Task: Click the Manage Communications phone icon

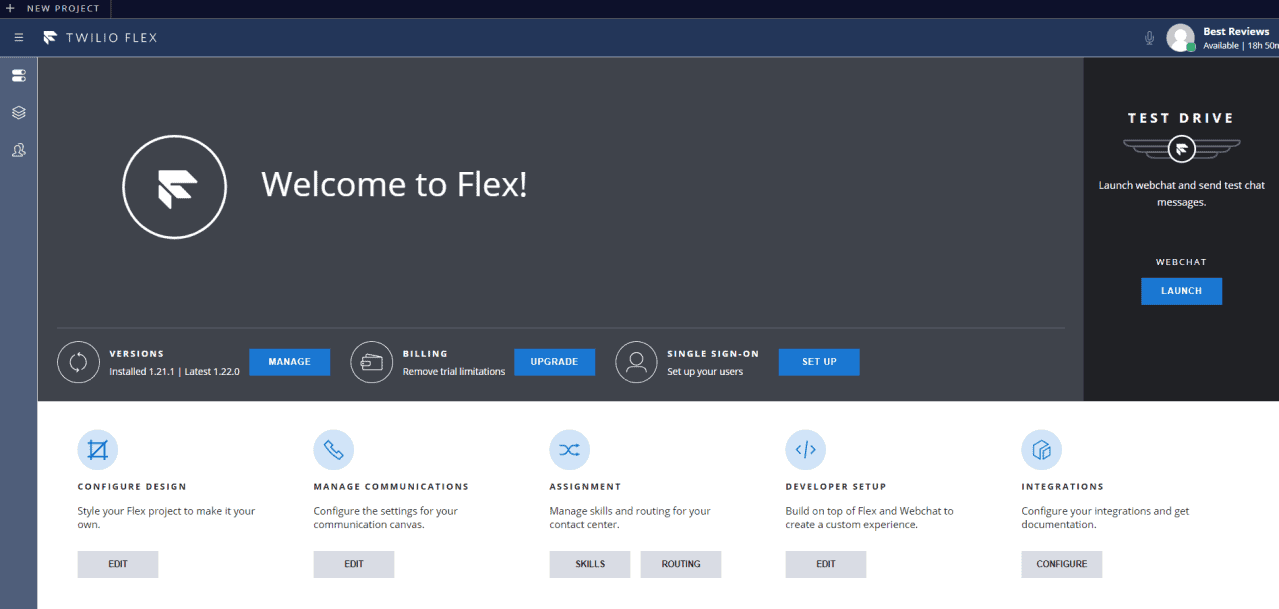Action: point(333,449)
